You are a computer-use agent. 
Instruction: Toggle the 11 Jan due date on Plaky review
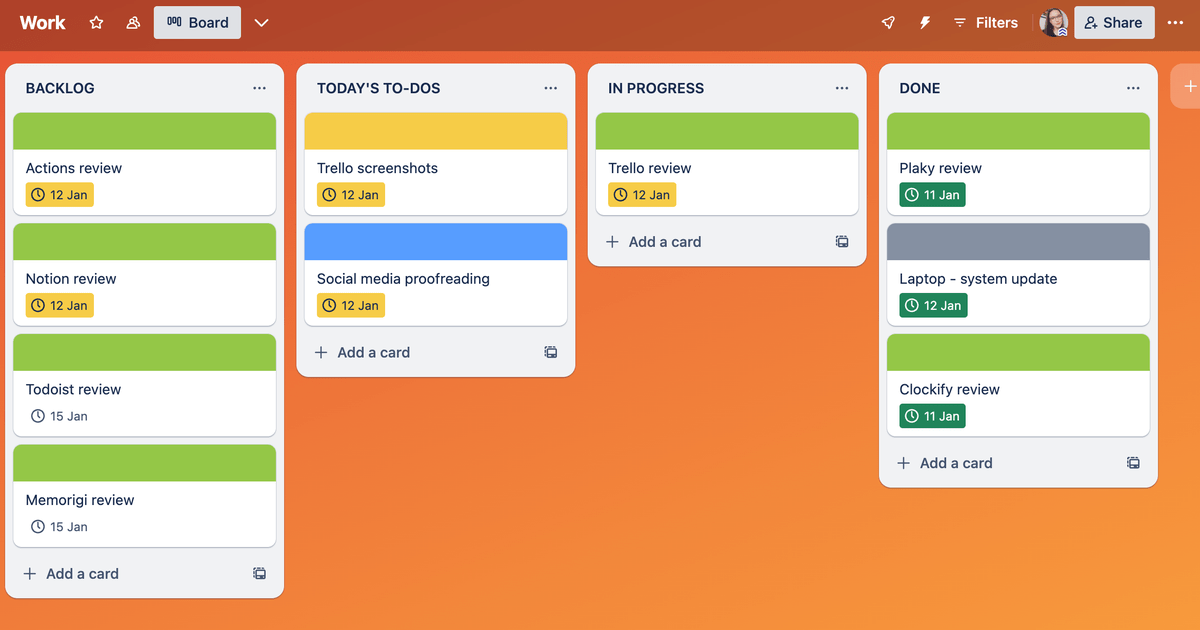(x=932, y=195)
